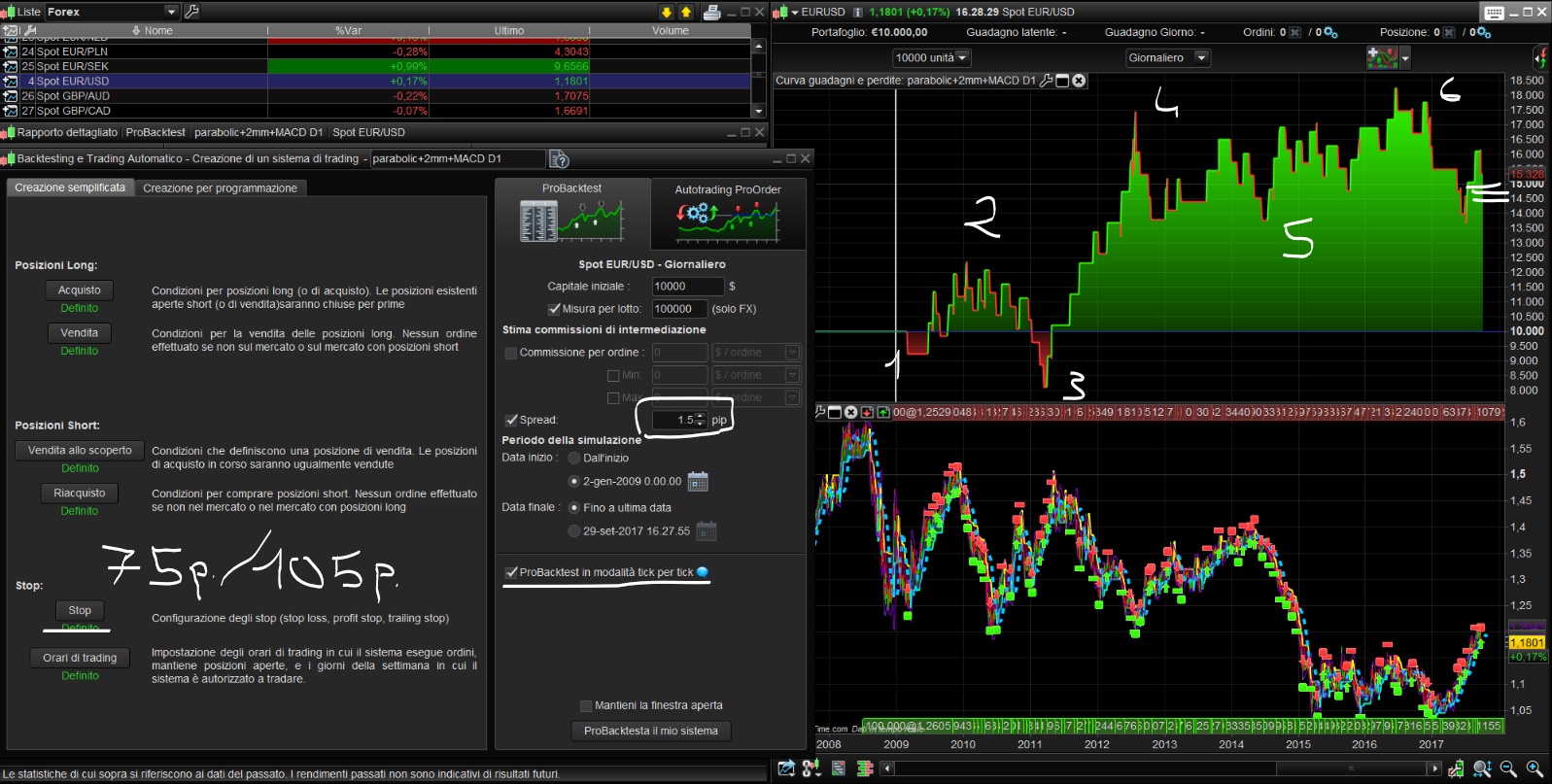The height and width of the screenshot is (784, 1552).
Task: Click ProBacktesta il mio sistema button
Action: tap(650, 731)
